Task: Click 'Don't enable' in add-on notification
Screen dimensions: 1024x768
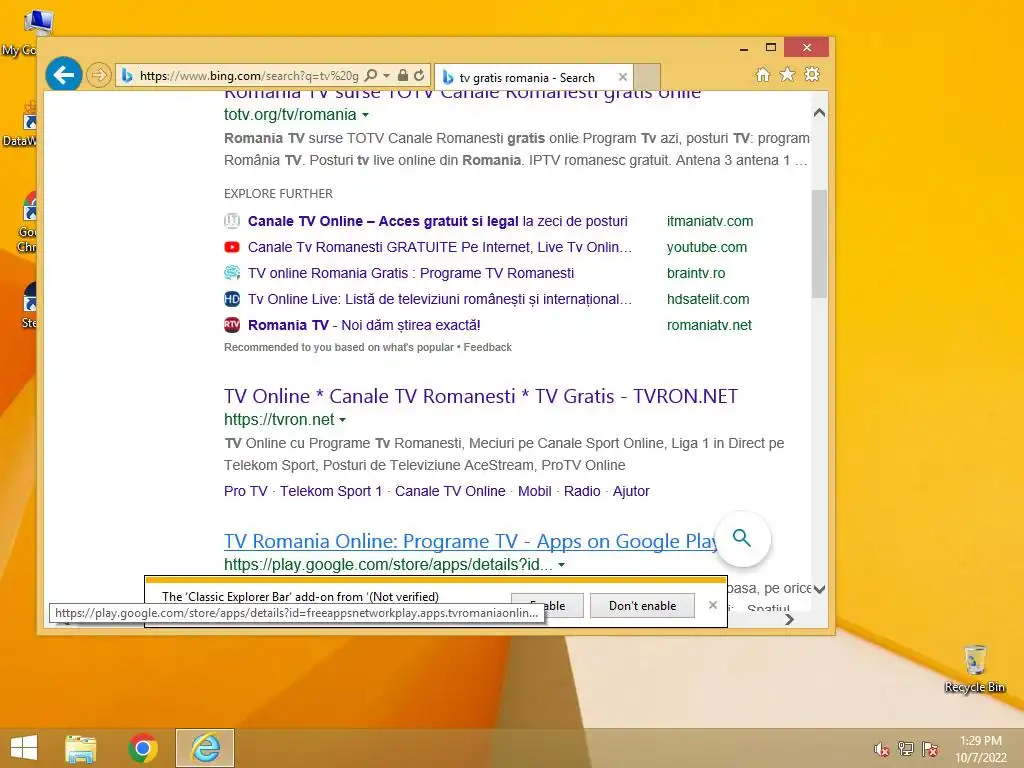Action: (642, 606)
